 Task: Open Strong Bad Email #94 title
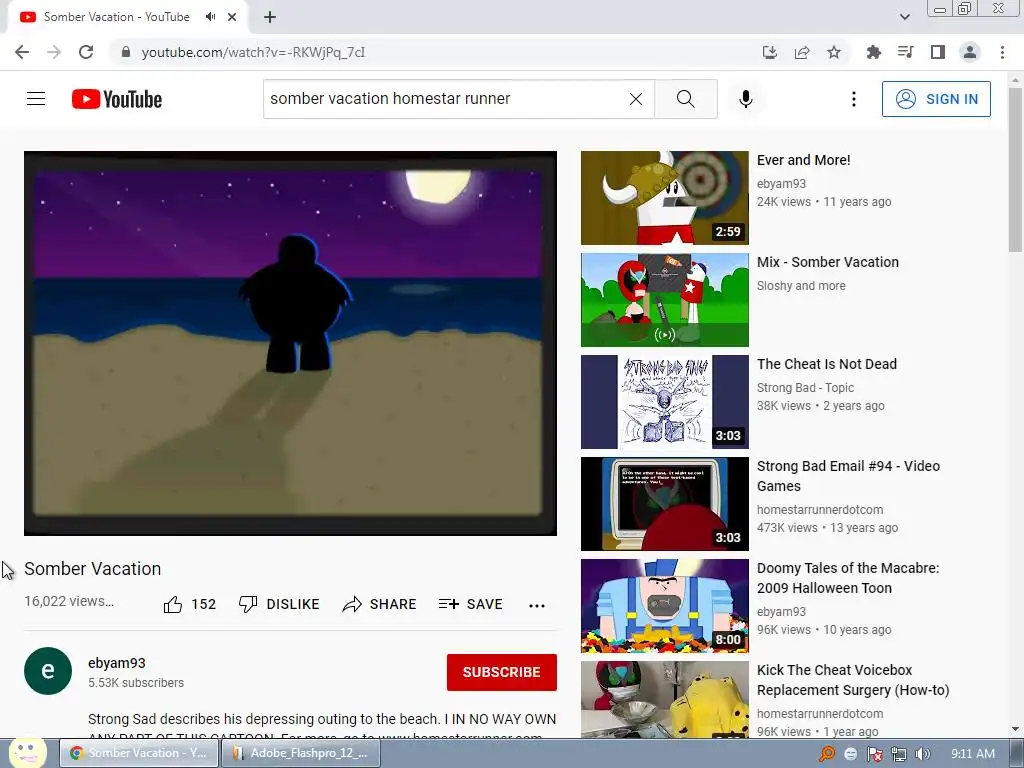click(x=848, y=475)
